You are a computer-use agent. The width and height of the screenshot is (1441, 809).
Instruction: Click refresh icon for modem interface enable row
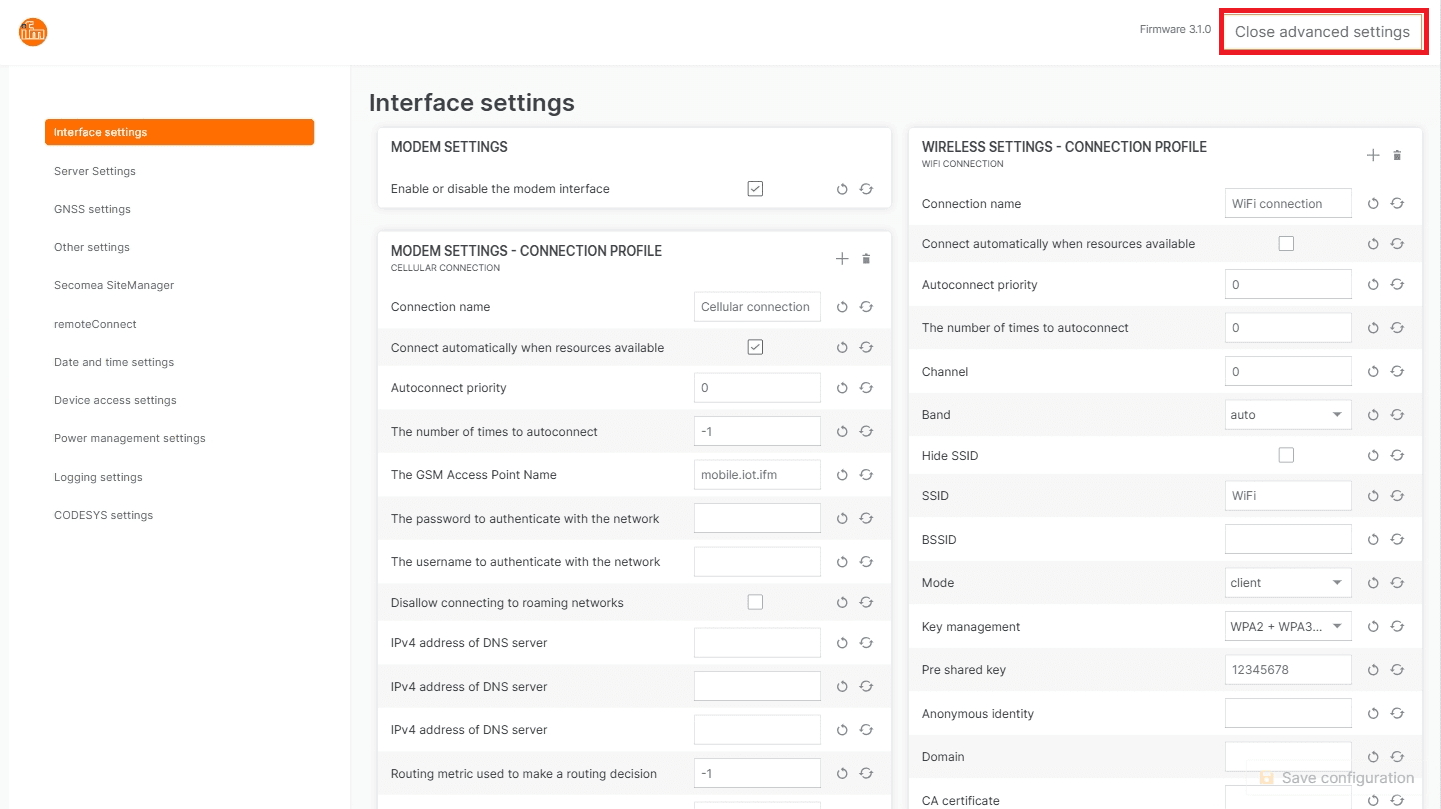coord(866,189)
